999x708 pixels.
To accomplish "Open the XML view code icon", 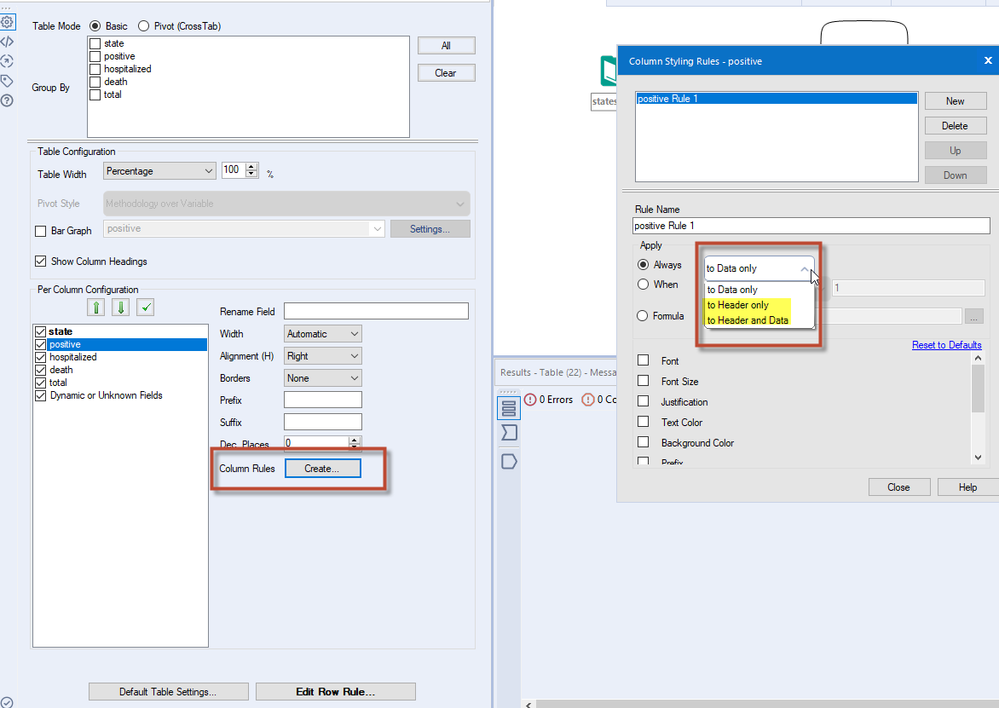I will tap(7, 42).
